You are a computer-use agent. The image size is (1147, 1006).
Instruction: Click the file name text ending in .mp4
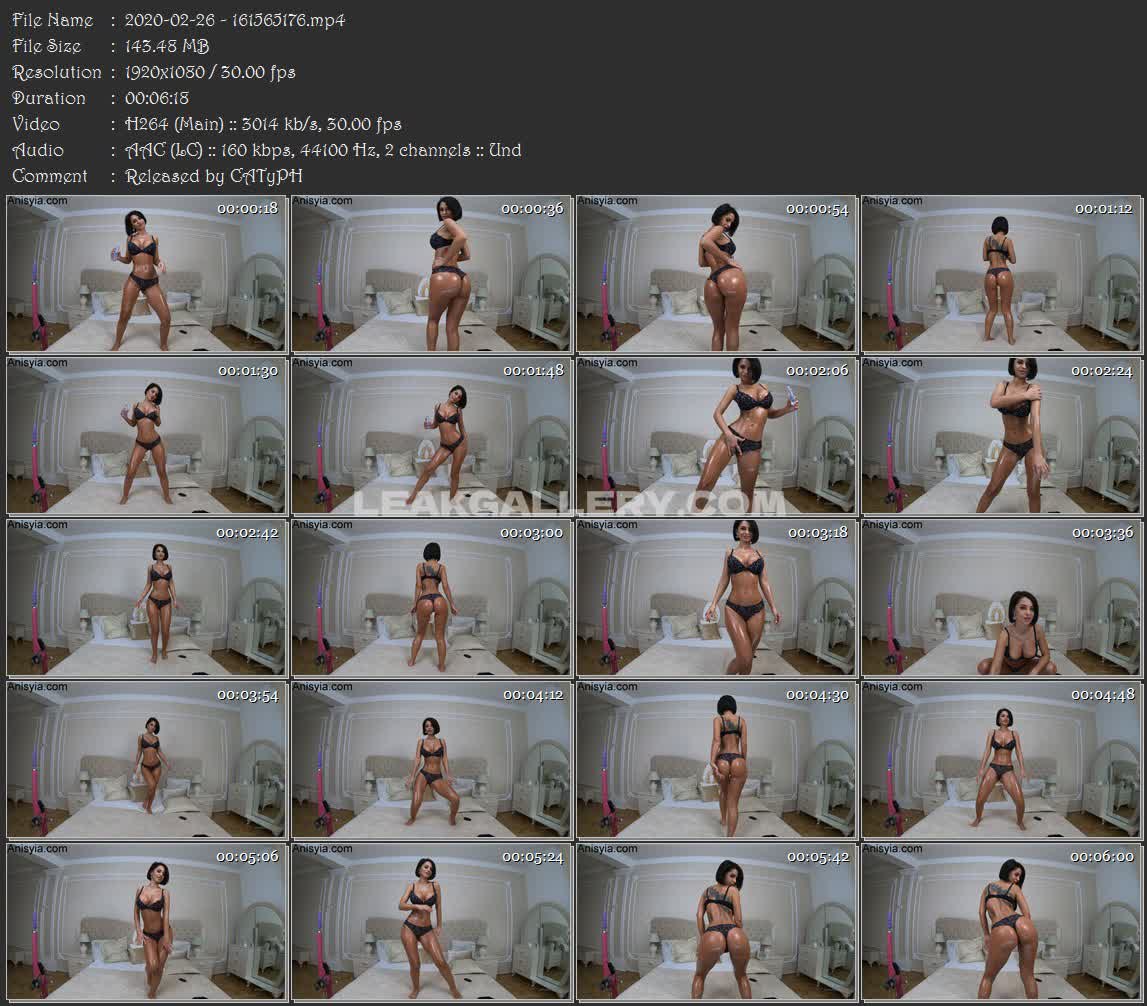click(x=235, y=20)
